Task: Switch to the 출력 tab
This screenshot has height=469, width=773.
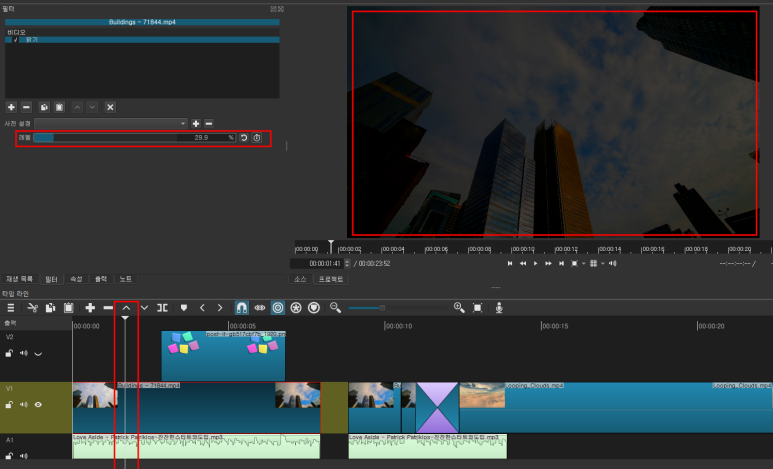Action: tap(101, 279)
